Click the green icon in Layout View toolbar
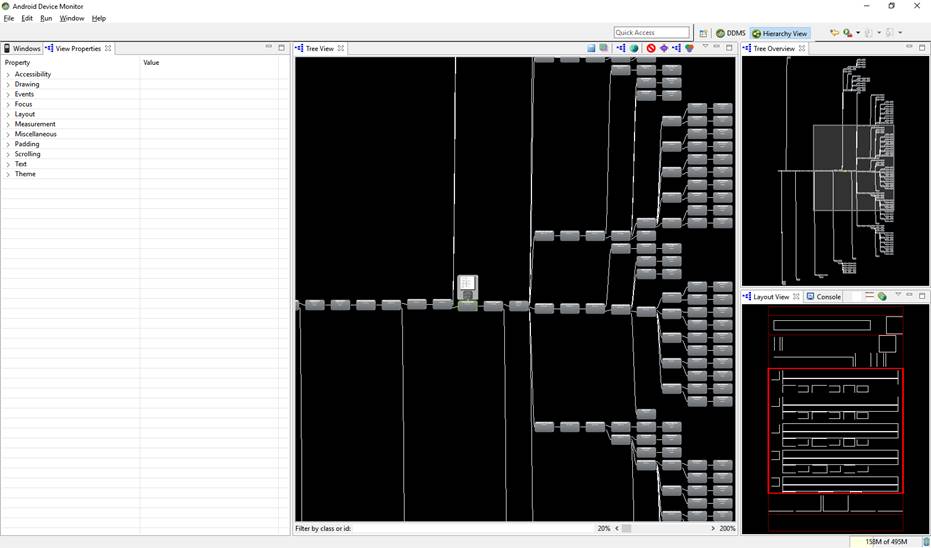Screen dimensions: 931x548 882,296
